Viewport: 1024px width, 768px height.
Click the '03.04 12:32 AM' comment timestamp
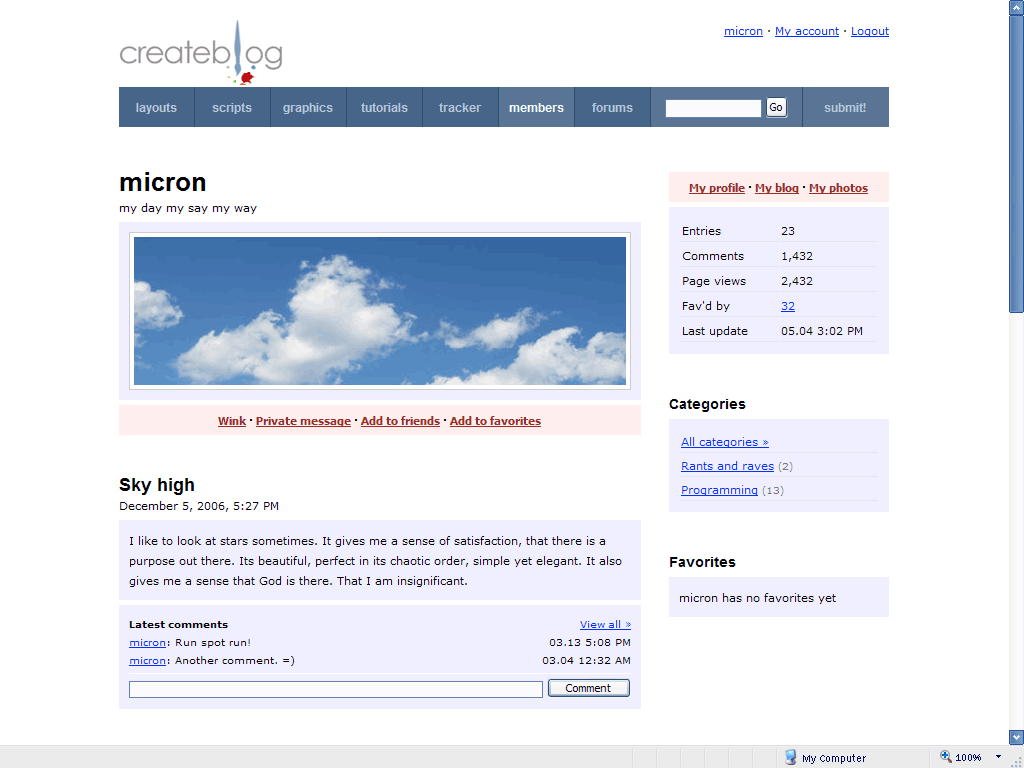tap(586, 661)
